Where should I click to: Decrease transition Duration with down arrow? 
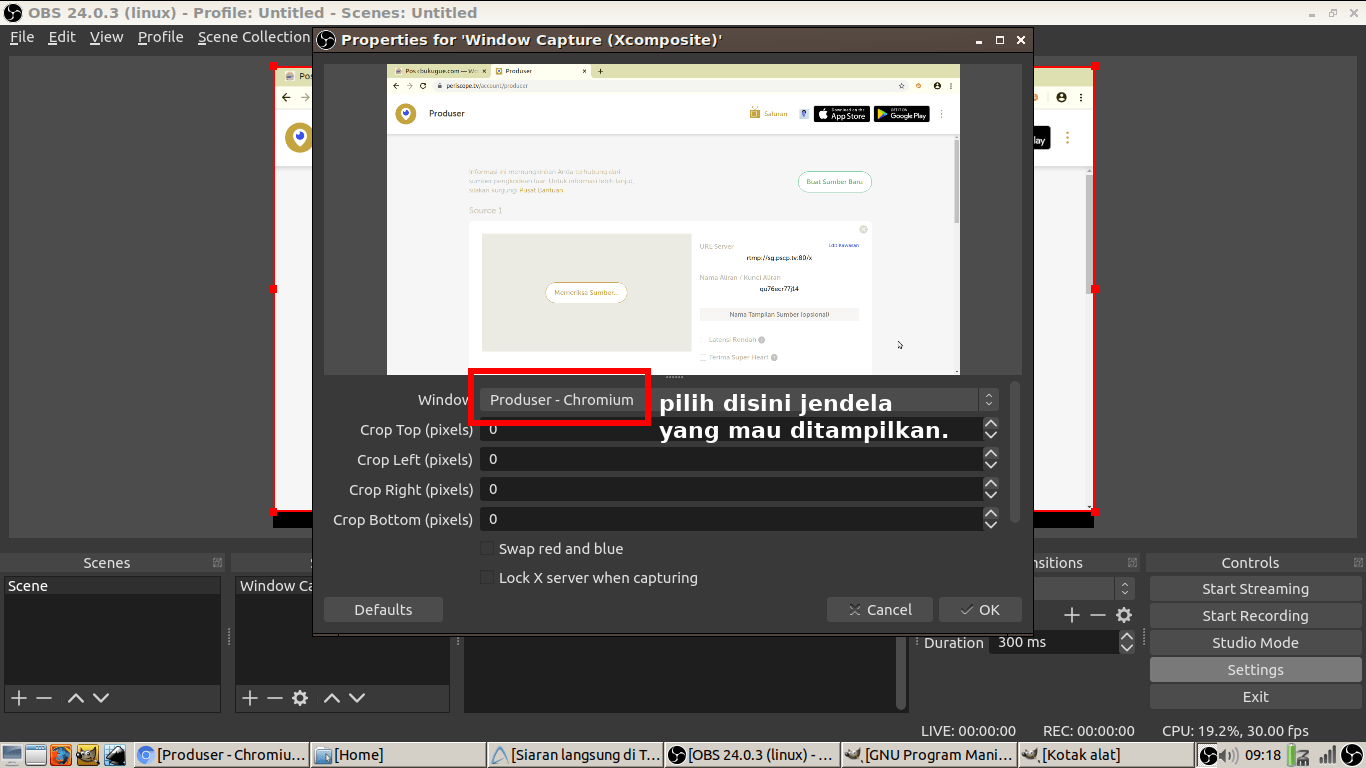pyautogui.click(x=1127, y=648)
